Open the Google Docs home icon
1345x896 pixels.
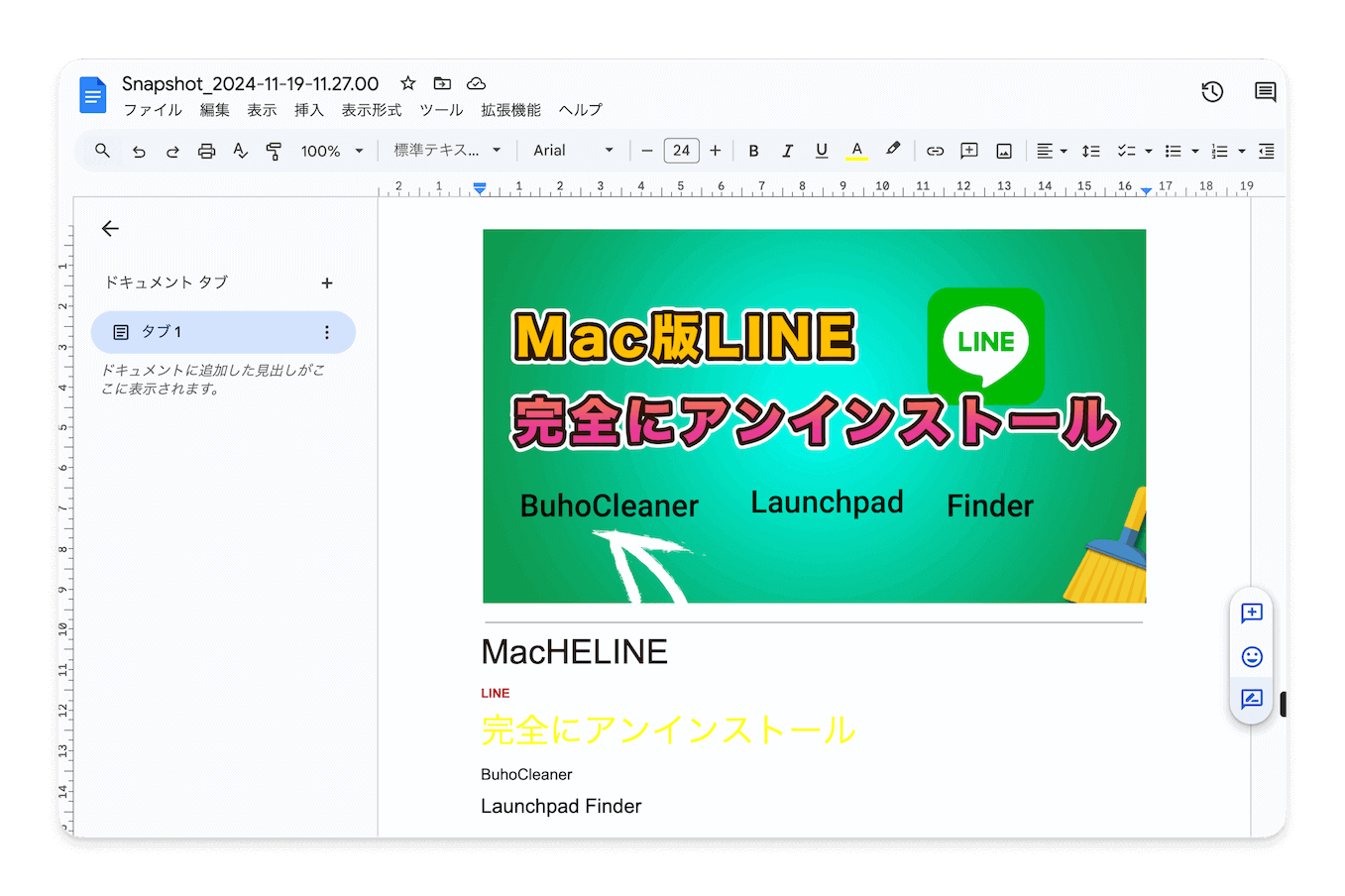coord(93,95)
